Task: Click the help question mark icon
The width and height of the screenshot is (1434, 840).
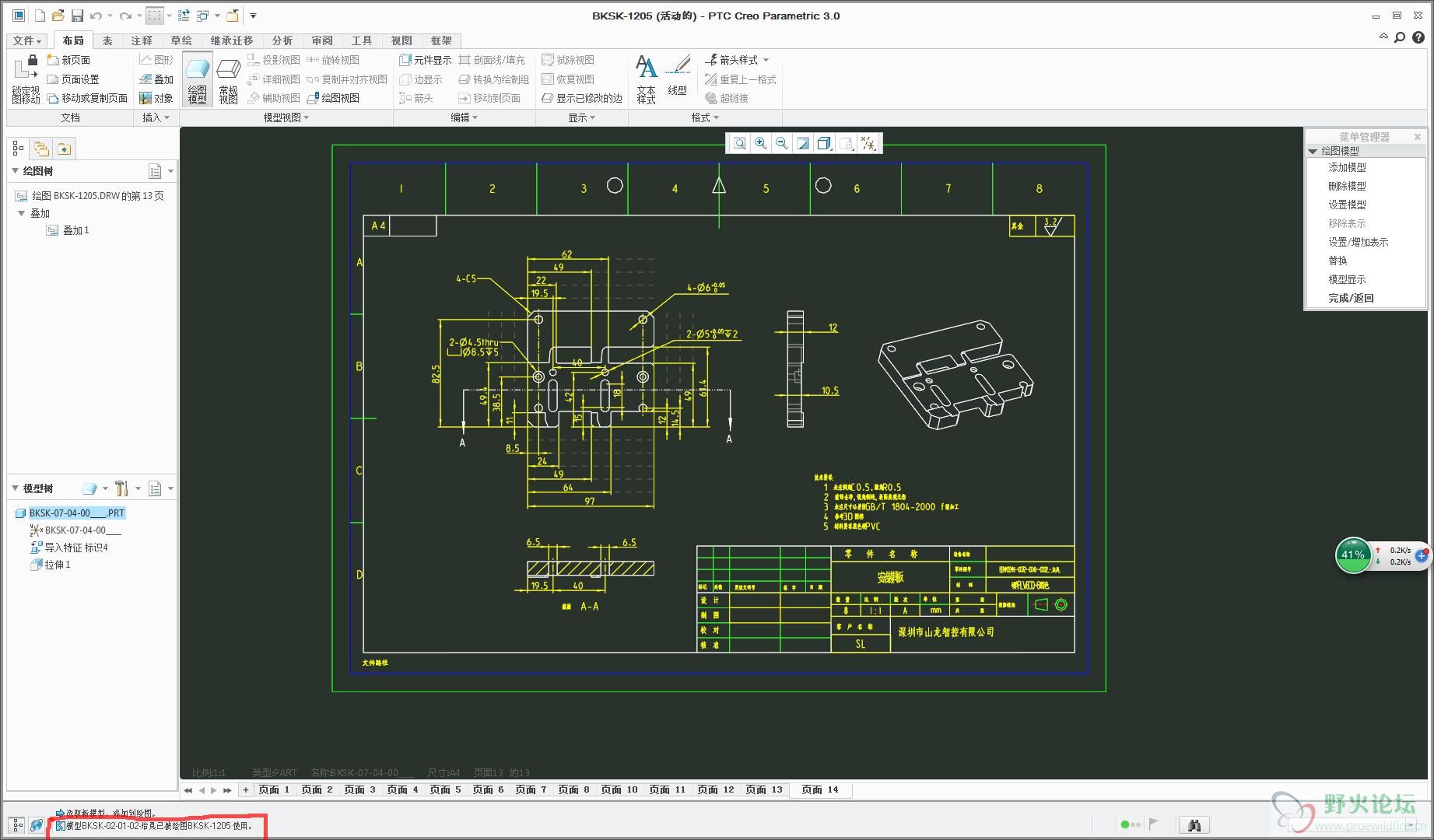Action: (1418, 37)
